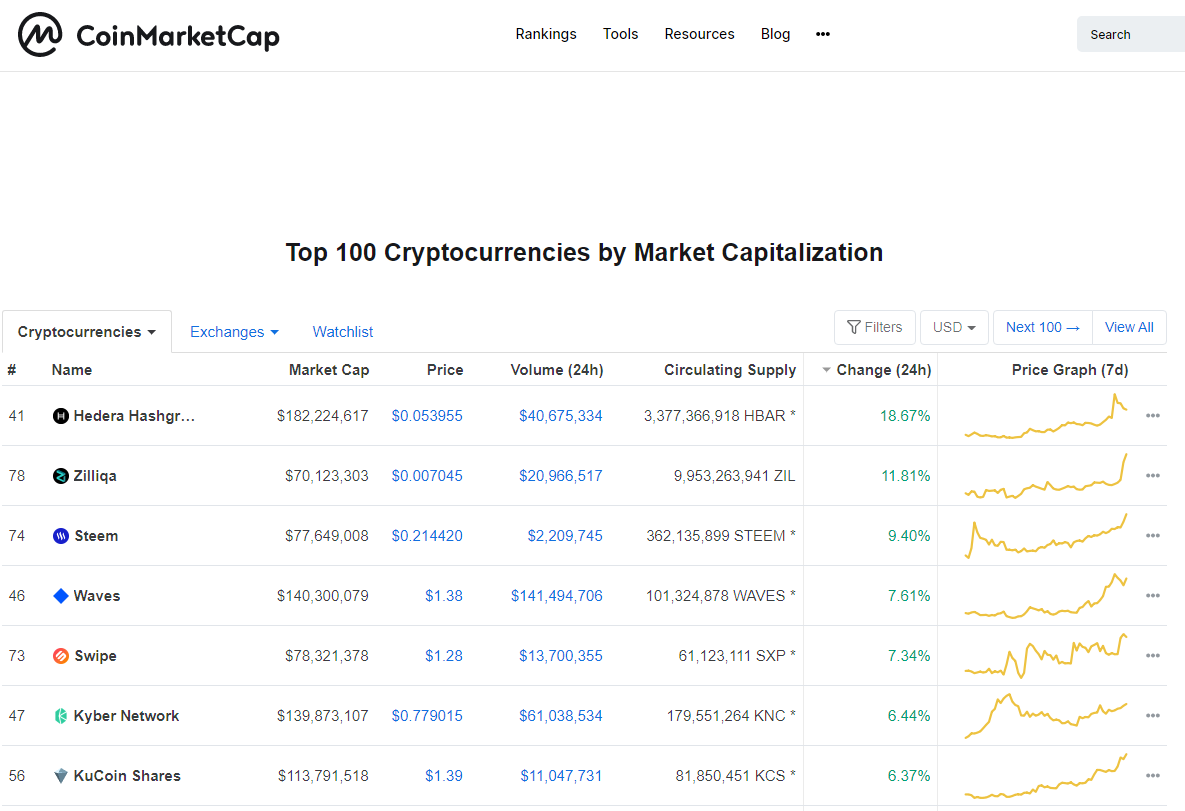View Hedera Hashgraph 7d price graph
This screenshot has width=1185, height=811.
(1046, 416)
